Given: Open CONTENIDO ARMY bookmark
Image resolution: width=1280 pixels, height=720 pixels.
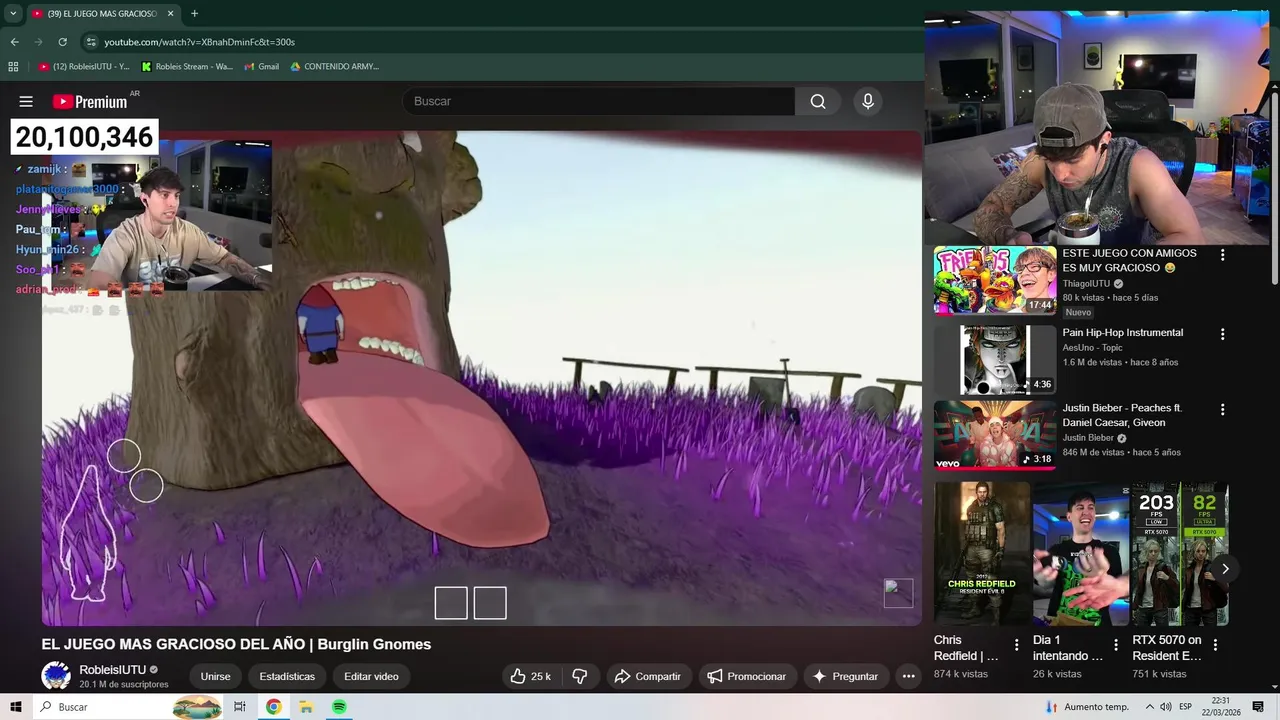Looking at the screenshot, I should click(x=334, y=66).
